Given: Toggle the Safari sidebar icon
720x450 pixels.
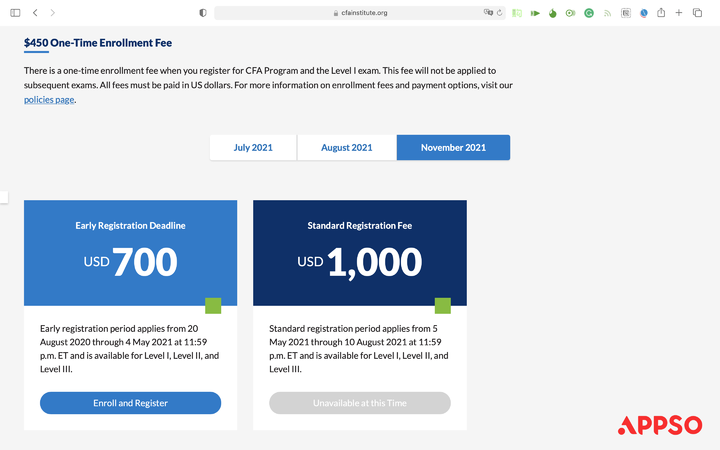Looking at the screenshot, I should (x=15, y=13).
